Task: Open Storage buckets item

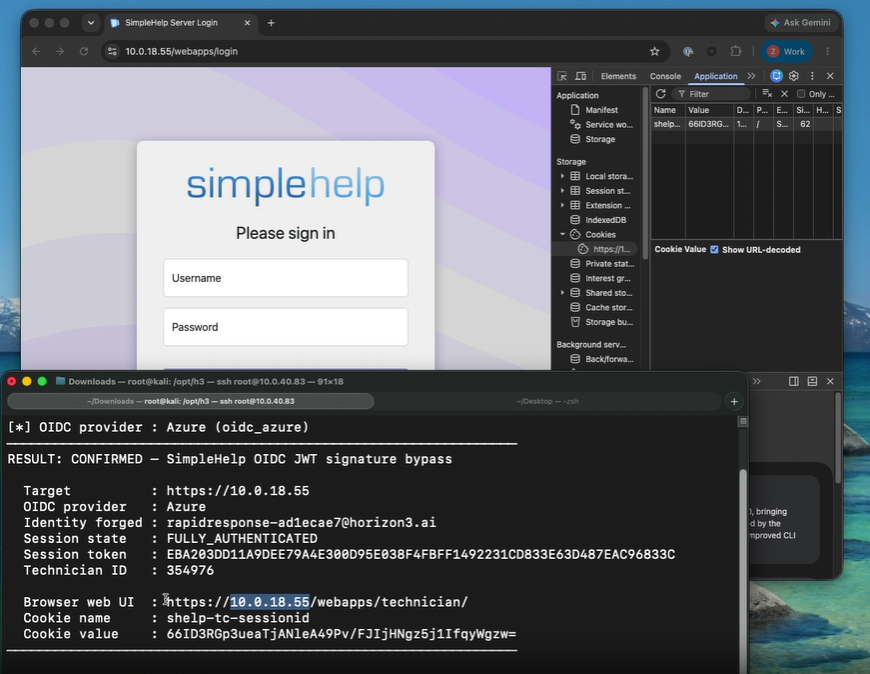Action: (601, 322)
